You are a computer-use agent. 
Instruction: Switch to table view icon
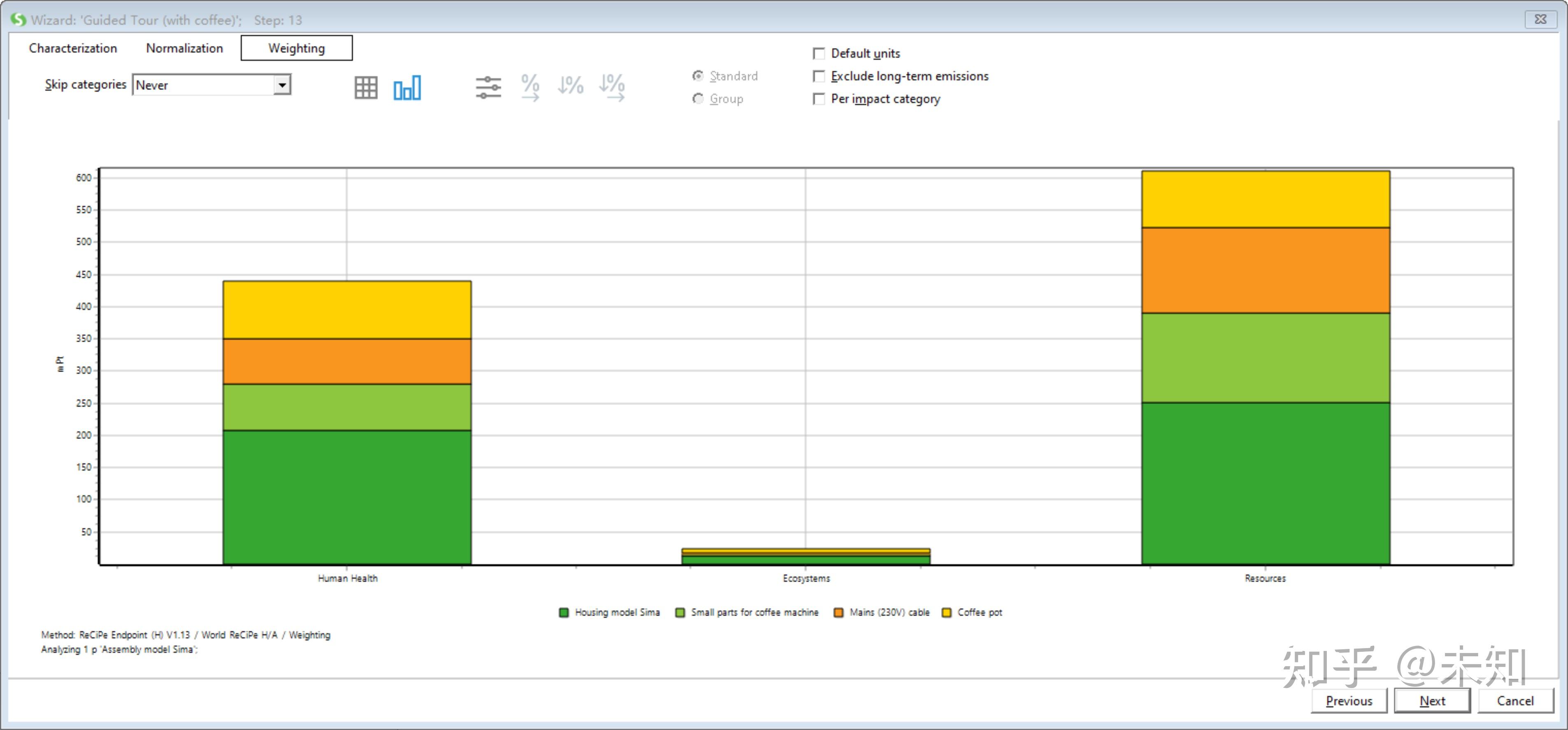tap(366, 88)
